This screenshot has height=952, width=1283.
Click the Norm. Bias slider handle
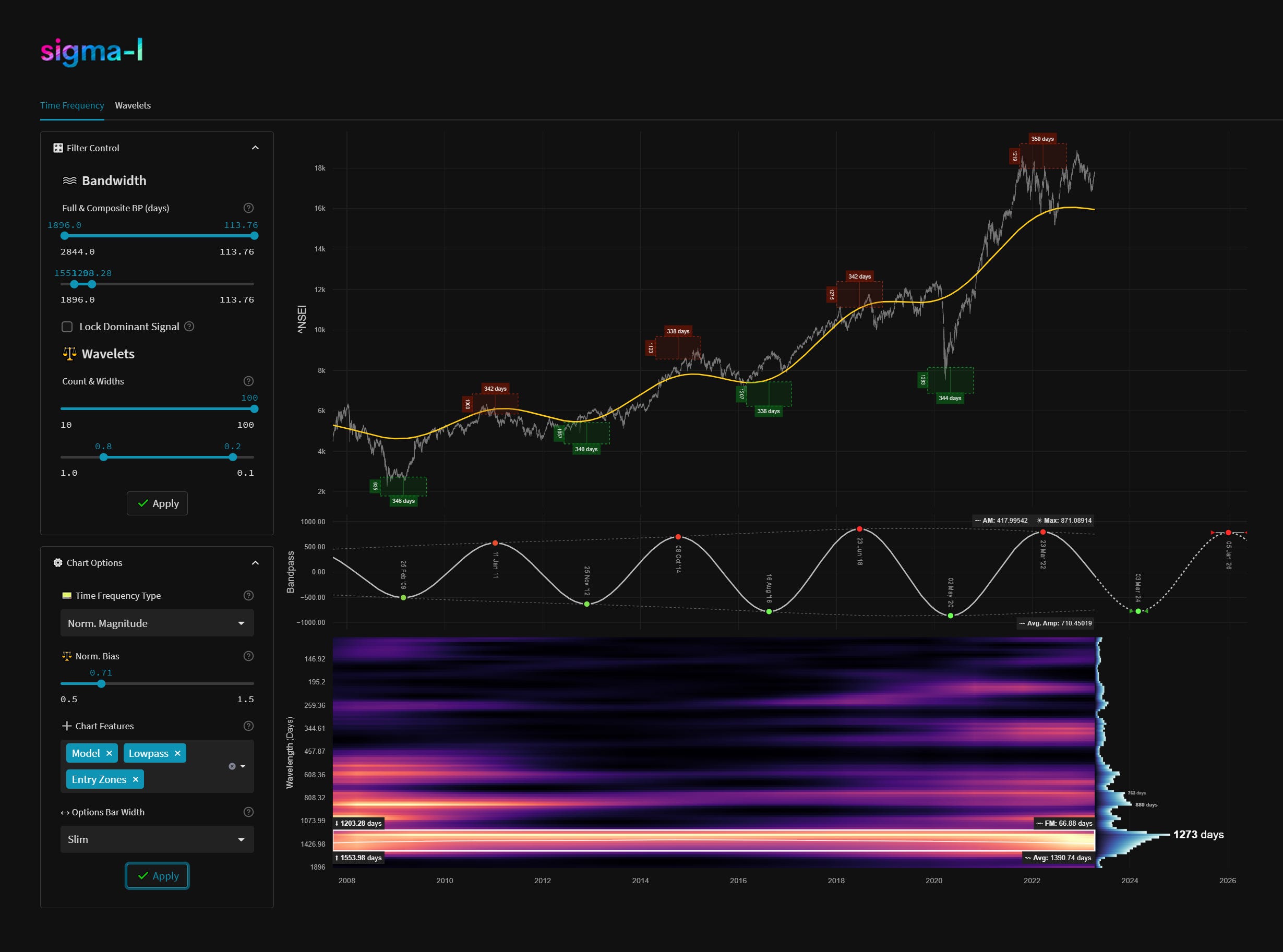pos(101,684)
